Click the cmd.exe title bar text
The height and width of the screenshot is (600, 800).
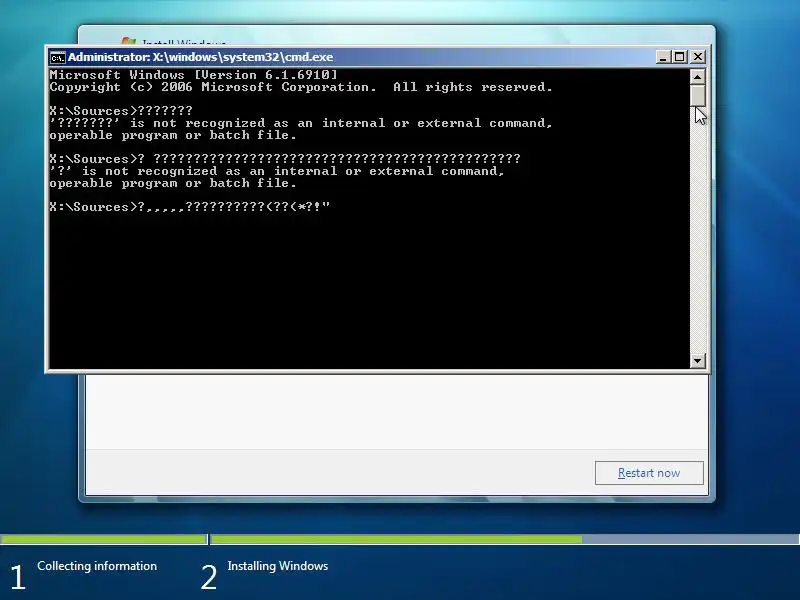(x=201, y=57)
